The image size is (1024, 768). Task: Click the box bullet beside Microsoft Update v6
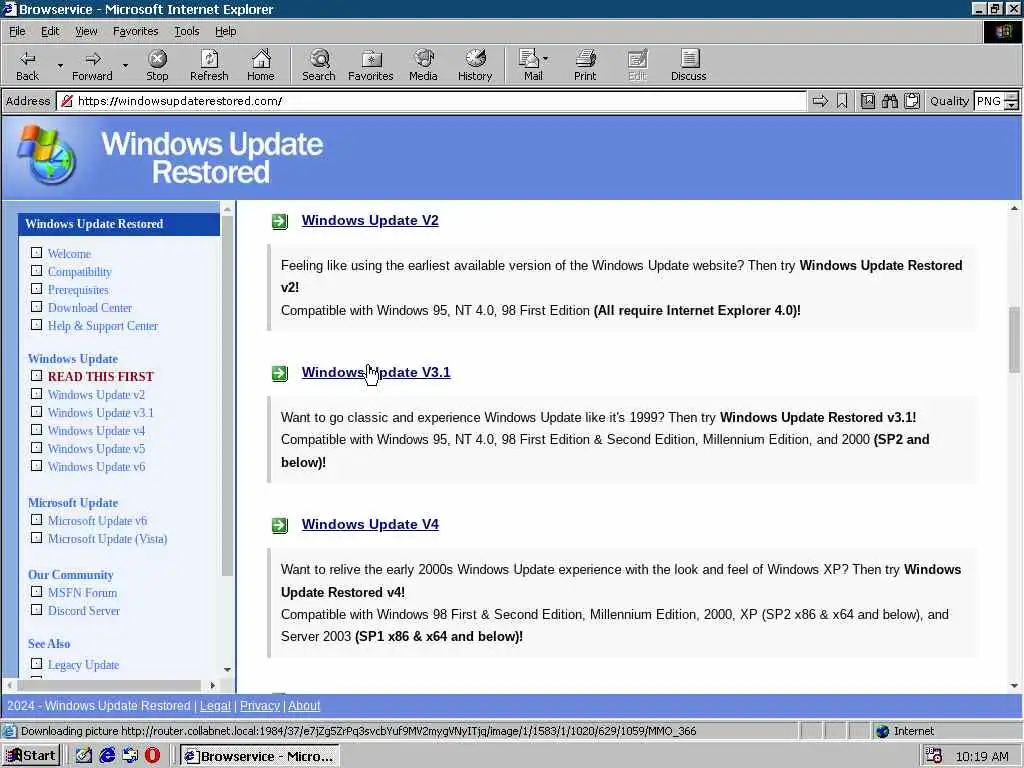37,520
